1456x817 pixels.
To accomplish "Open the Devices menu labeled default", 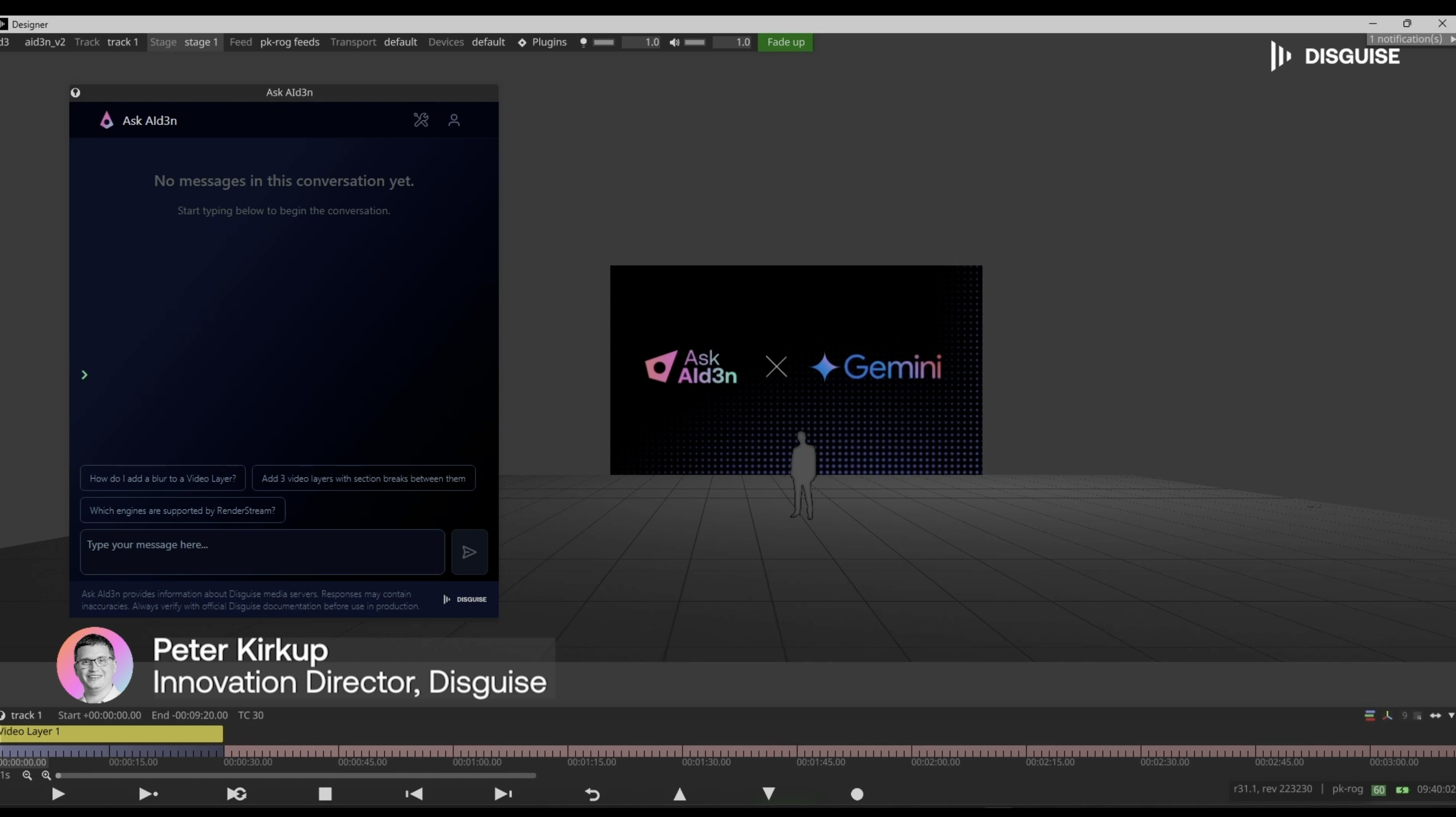I will [489, 42].
